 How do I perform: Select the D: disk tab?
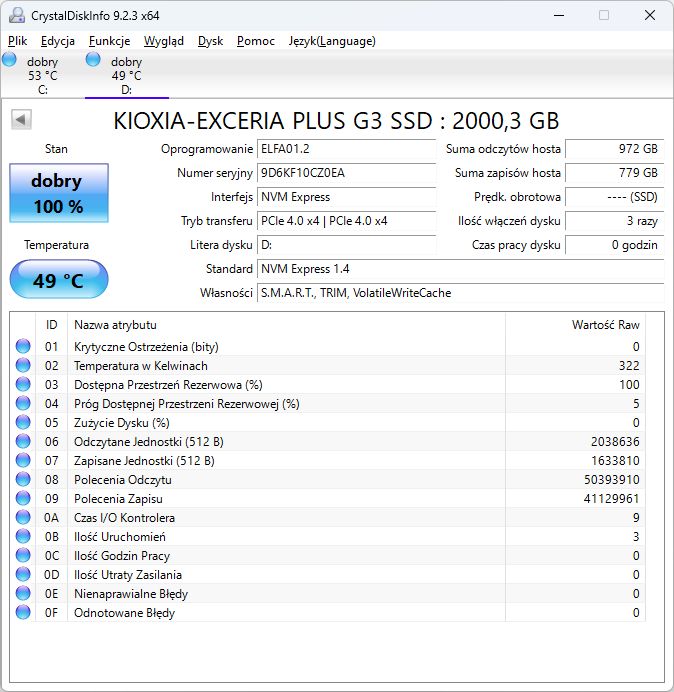[127, 74]
